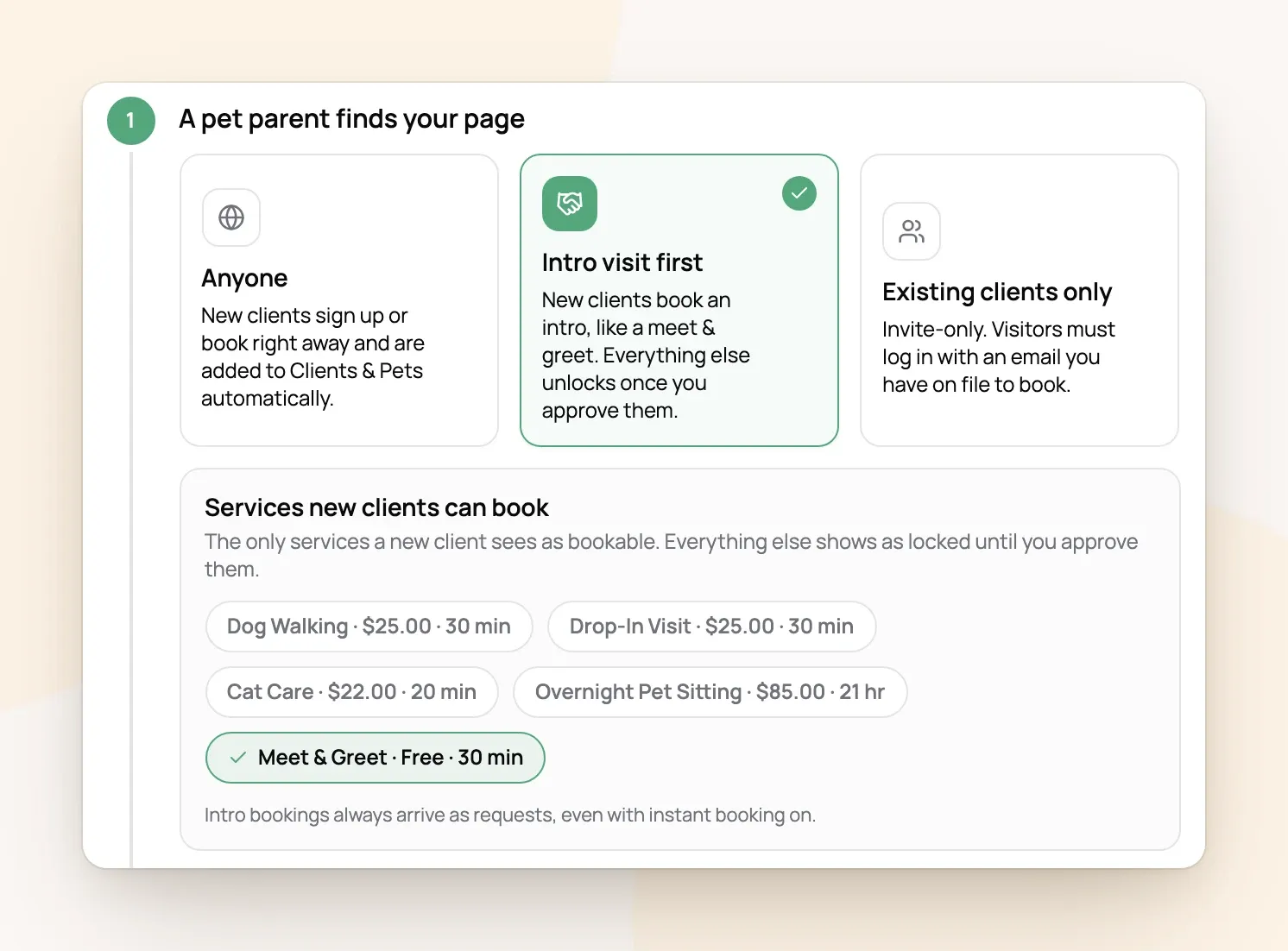The image size is (1288, 951).
Task: Click Existing clients only heading
Action: tap(997, 293)
